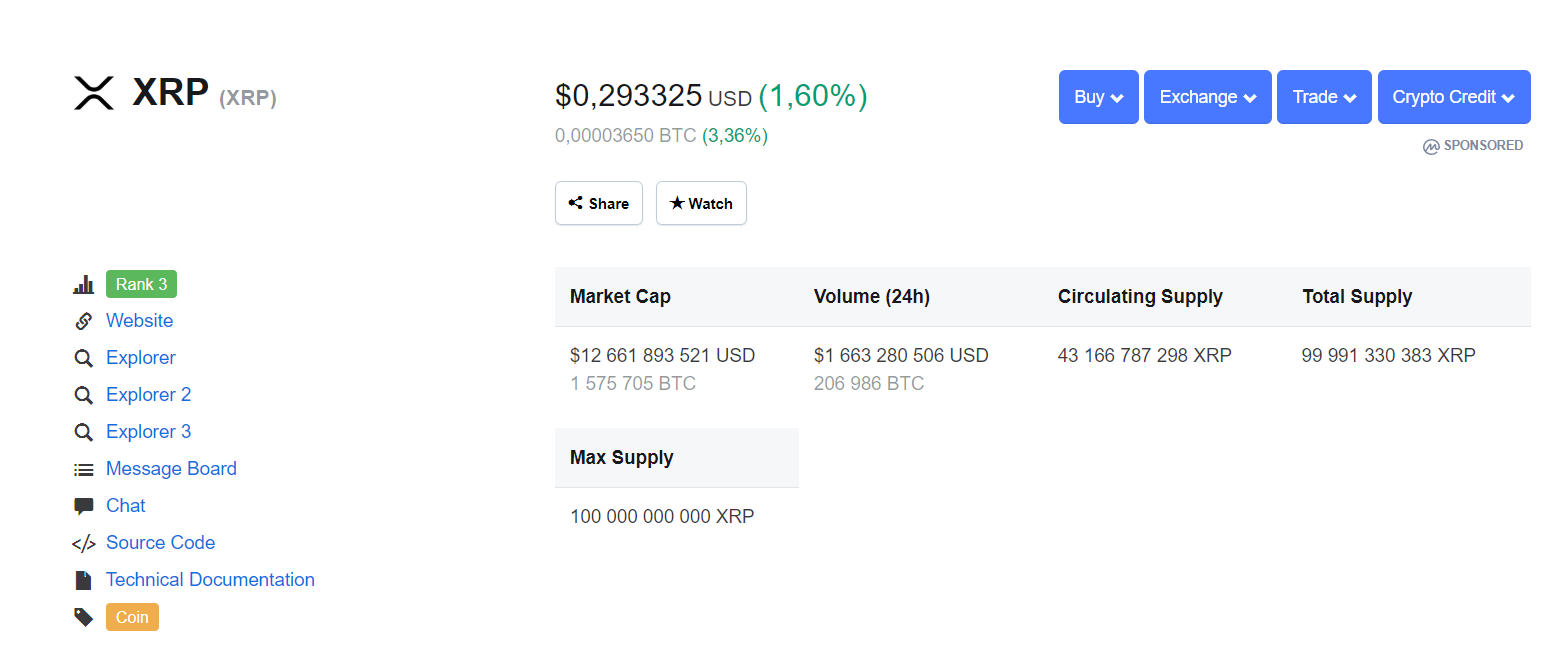1565x668 pixels.
Task: Click the document icon near Technical Documentation
Action: pyautogui.click(x=84, y=579)
